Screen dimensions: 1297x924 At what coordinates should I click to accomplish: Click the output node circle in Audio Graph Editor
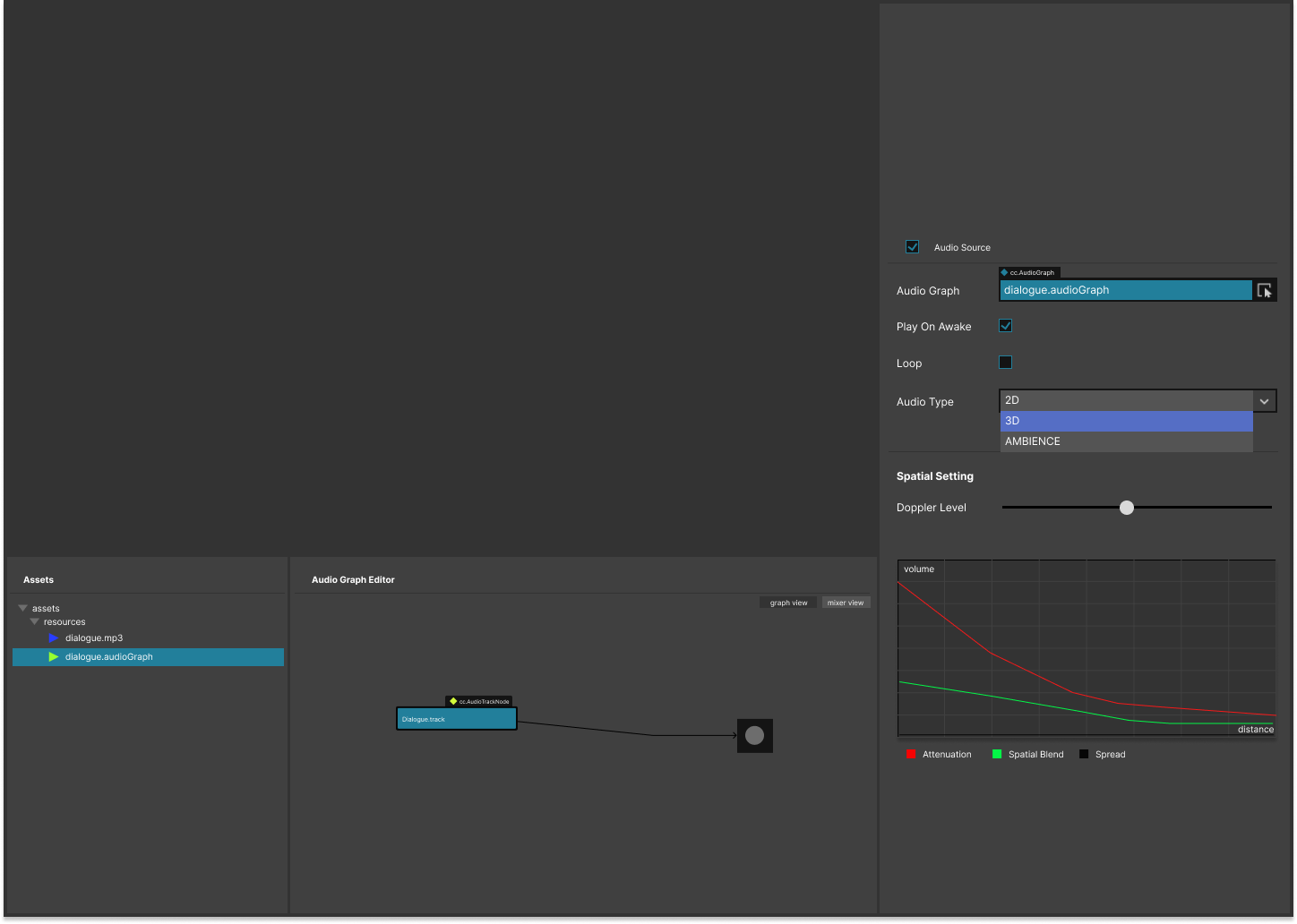754,735
